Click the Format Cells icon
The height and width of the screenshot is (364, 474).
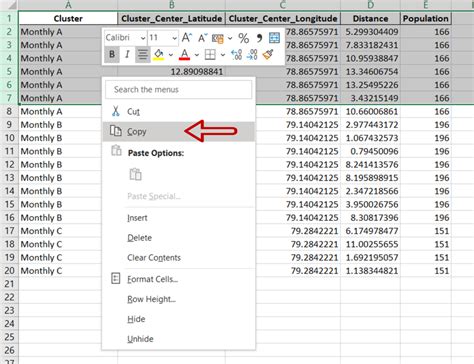pyautogui.click(x=116, y=278)
